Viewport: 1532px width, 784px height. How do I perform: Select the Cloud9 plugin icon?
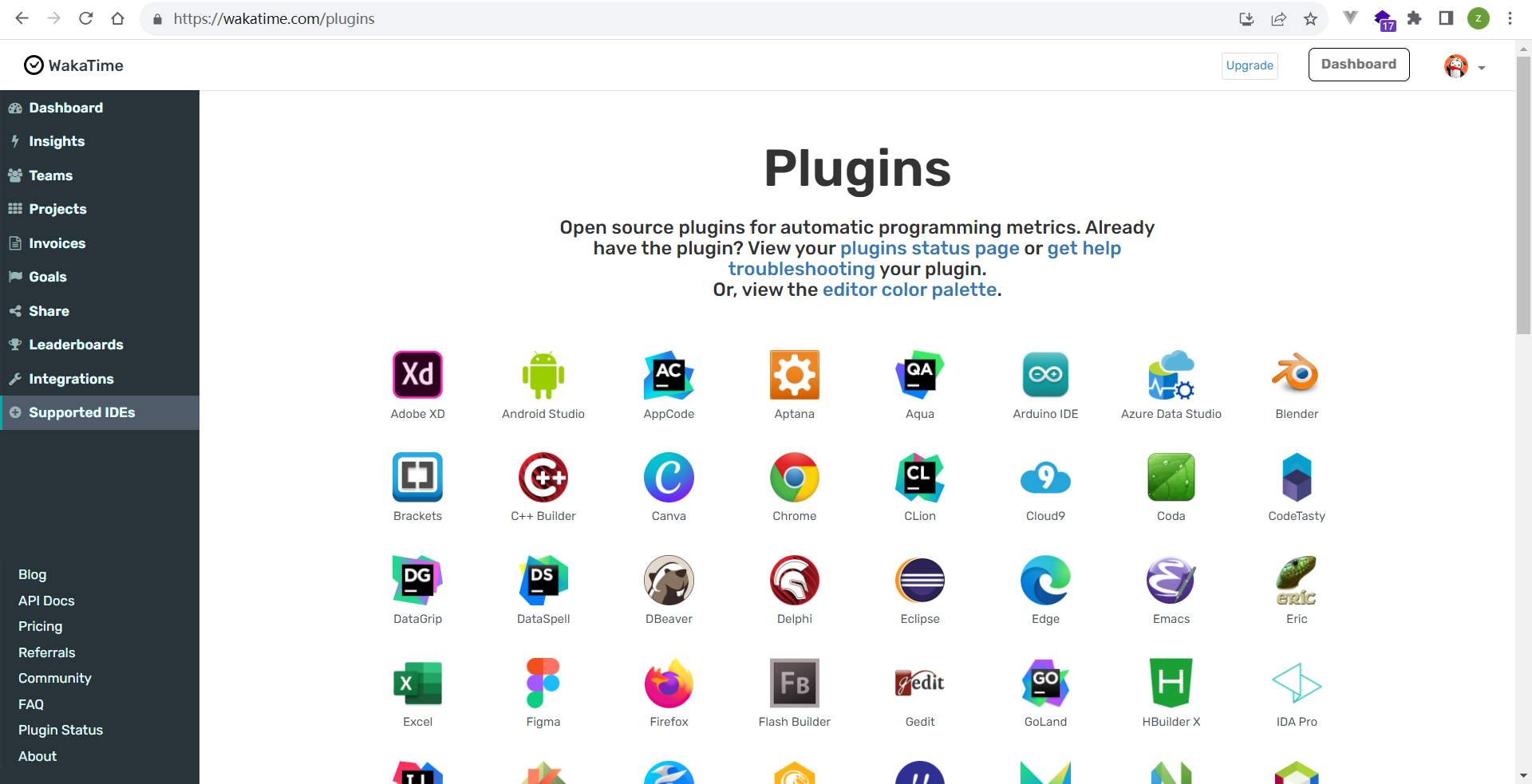tap(1045, 477)
